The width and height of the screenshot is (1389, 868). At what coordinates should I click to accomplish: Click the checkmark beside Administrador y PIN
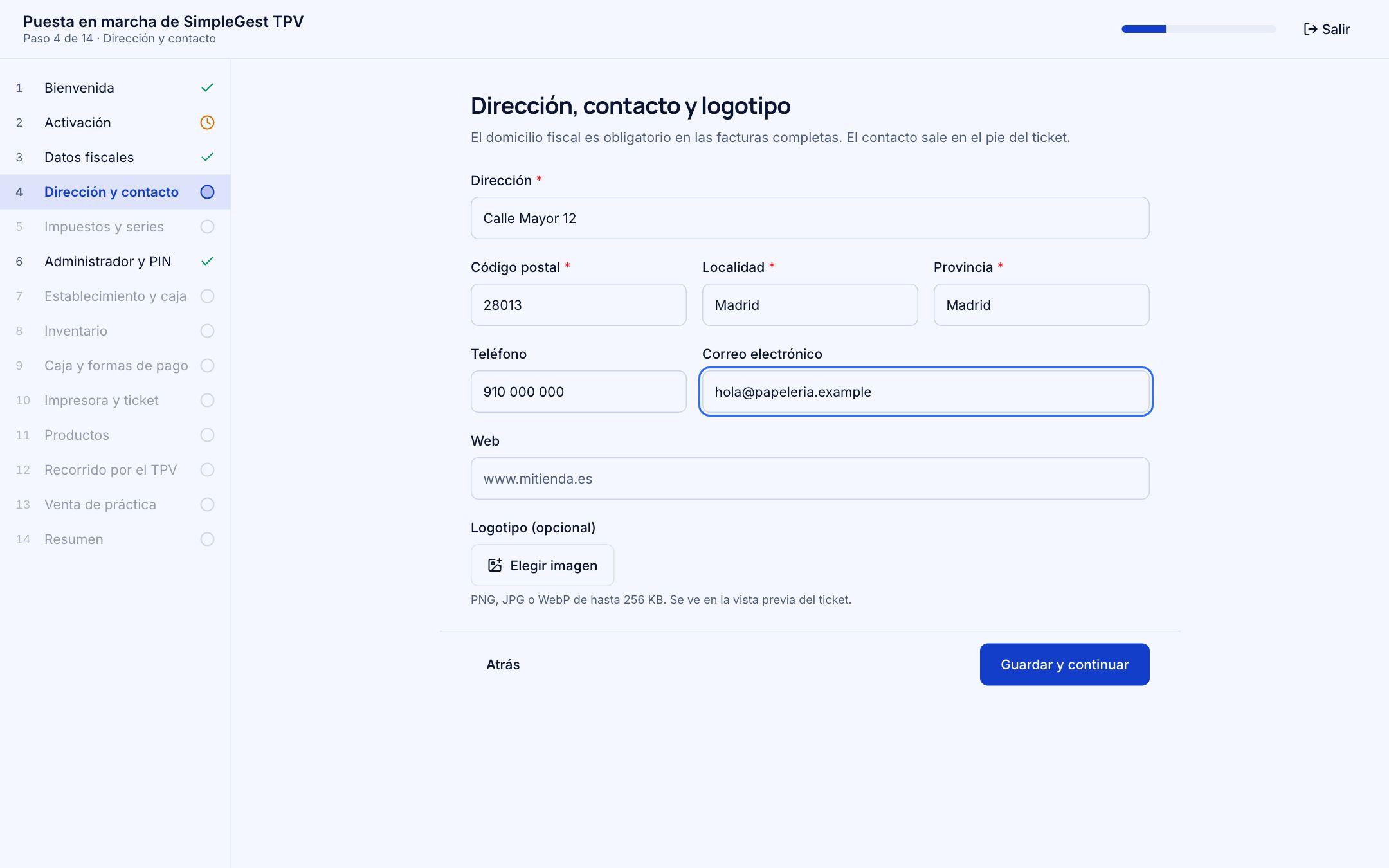pyautogui.click(x=207, y=261)
